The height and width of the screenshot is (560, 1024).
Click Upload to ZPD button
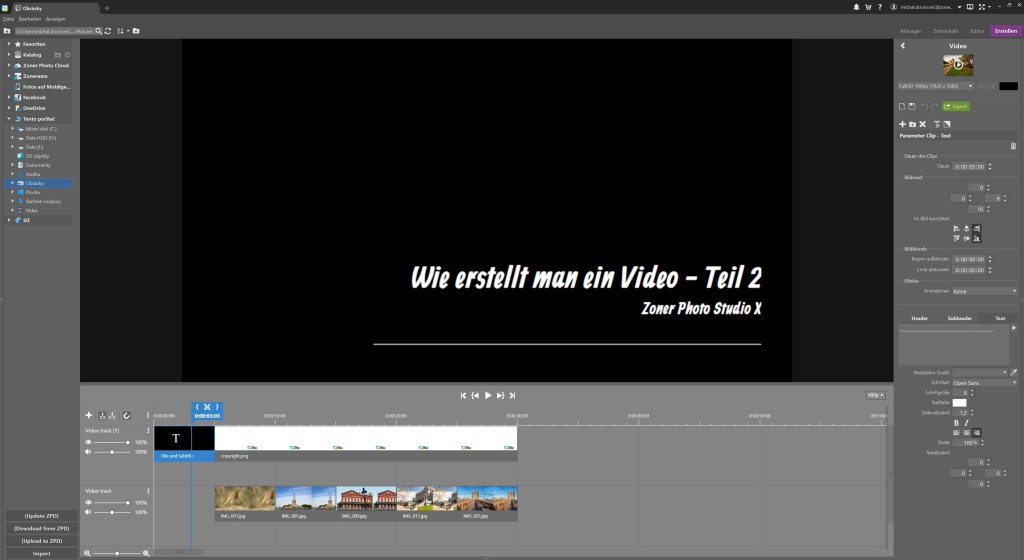click(x=42, y=541)
